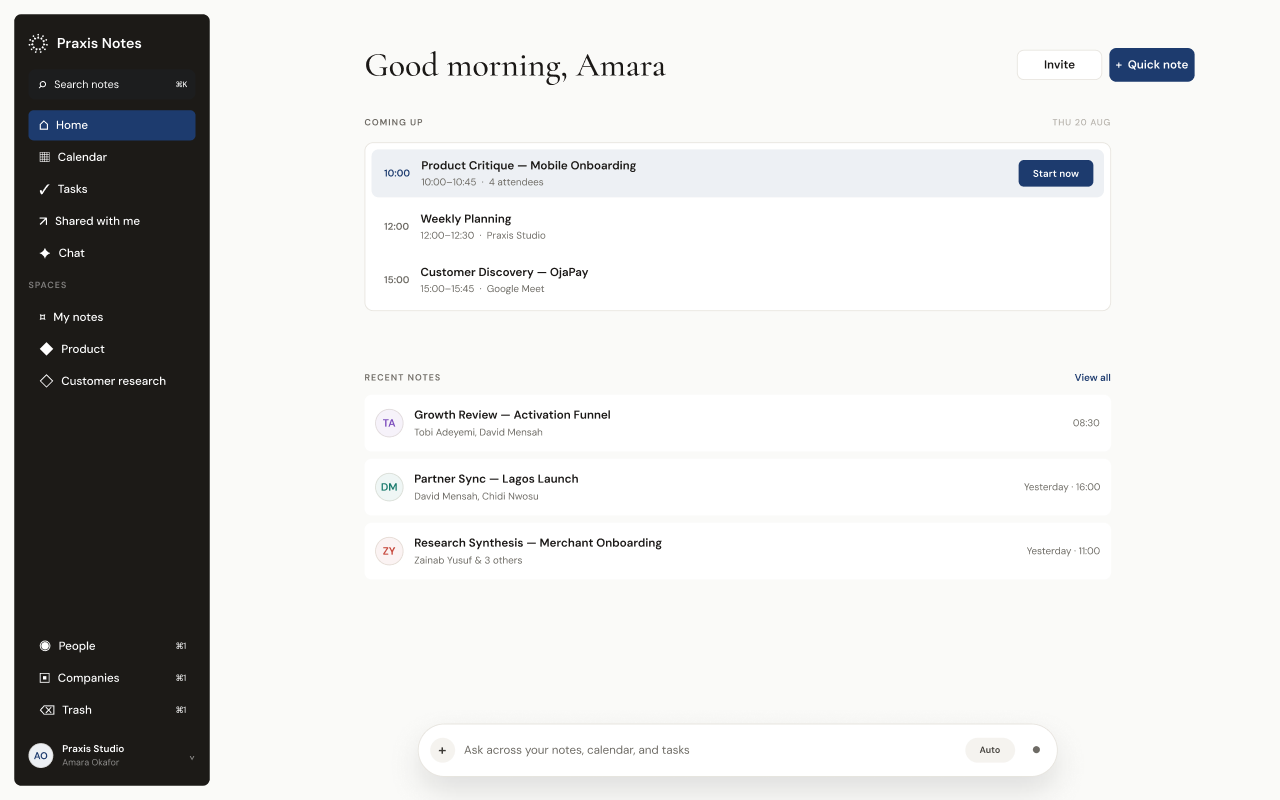Viewport: 1280px width, 800px height.
Task: Click the '15:00–15:45 · Google Meet' detail
Action: point(482,289)
